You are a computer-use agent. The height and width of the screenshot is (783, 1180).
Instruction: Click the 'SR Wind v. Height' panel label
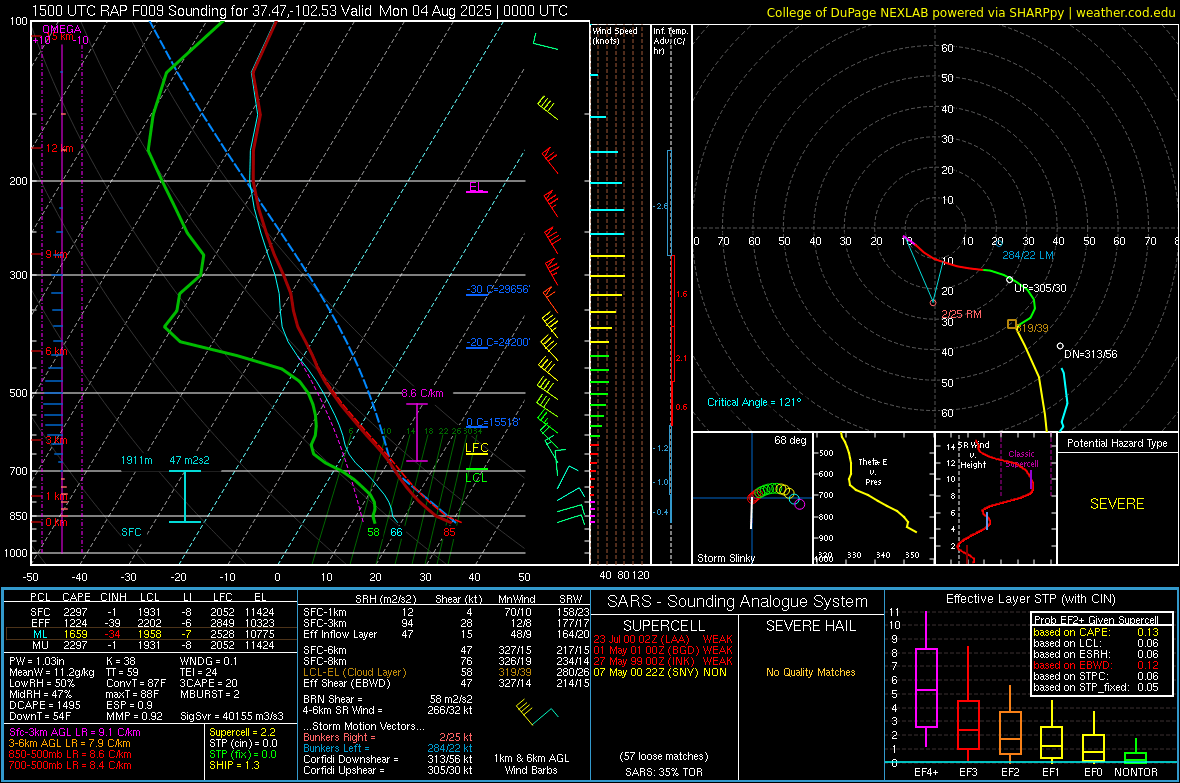[974, 455]
